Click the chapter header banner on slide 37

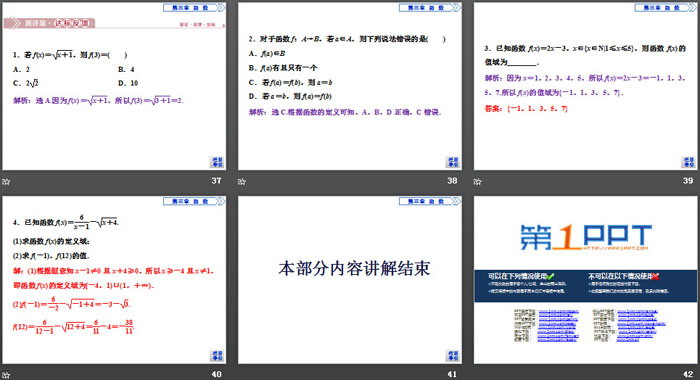click(194, 8)
